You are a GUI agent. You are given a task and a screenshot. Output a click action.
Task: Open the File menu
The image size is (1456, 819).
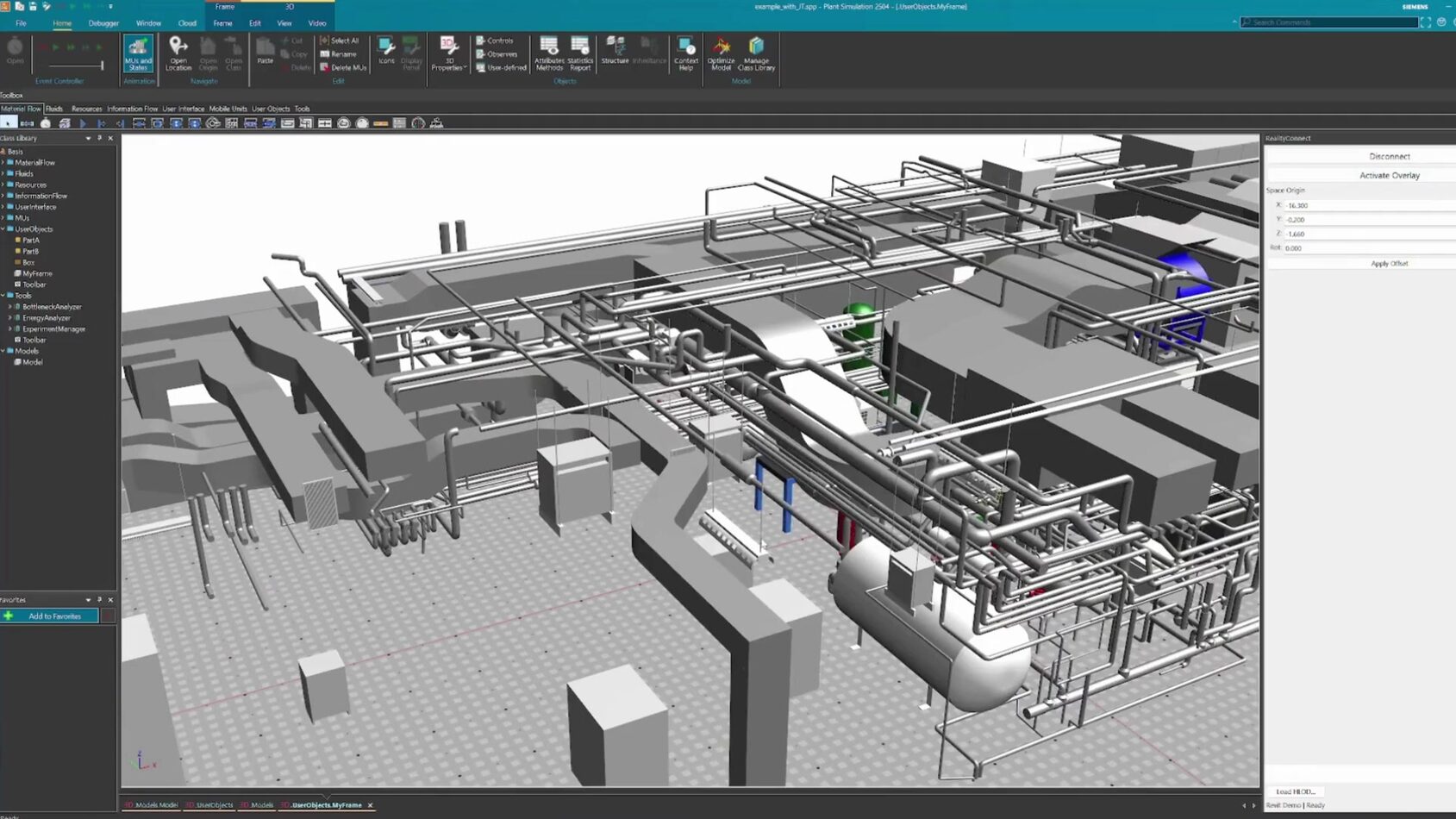21,23
